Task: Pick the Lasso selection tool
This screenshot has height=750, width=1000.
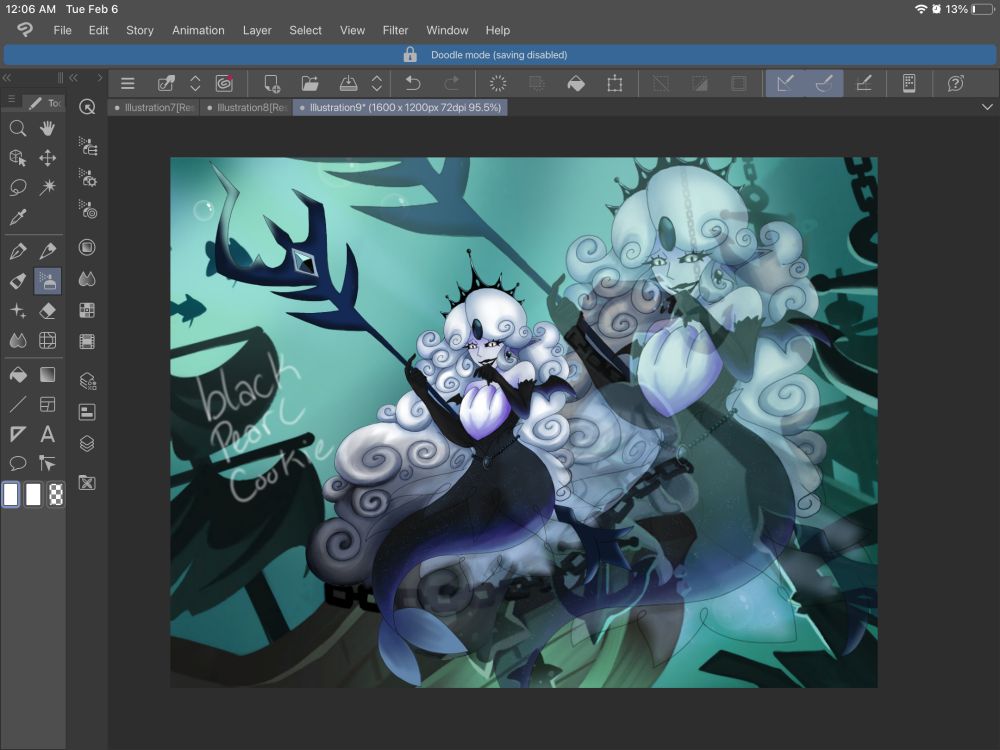Action: click(x=17, y=187)
